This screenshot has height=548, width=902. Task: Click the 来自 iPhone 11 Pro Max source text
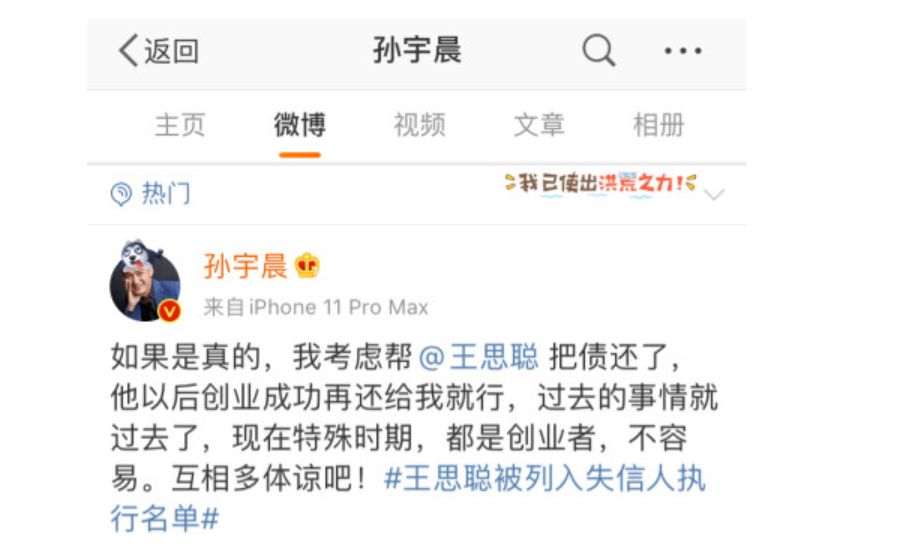(316, 307)
